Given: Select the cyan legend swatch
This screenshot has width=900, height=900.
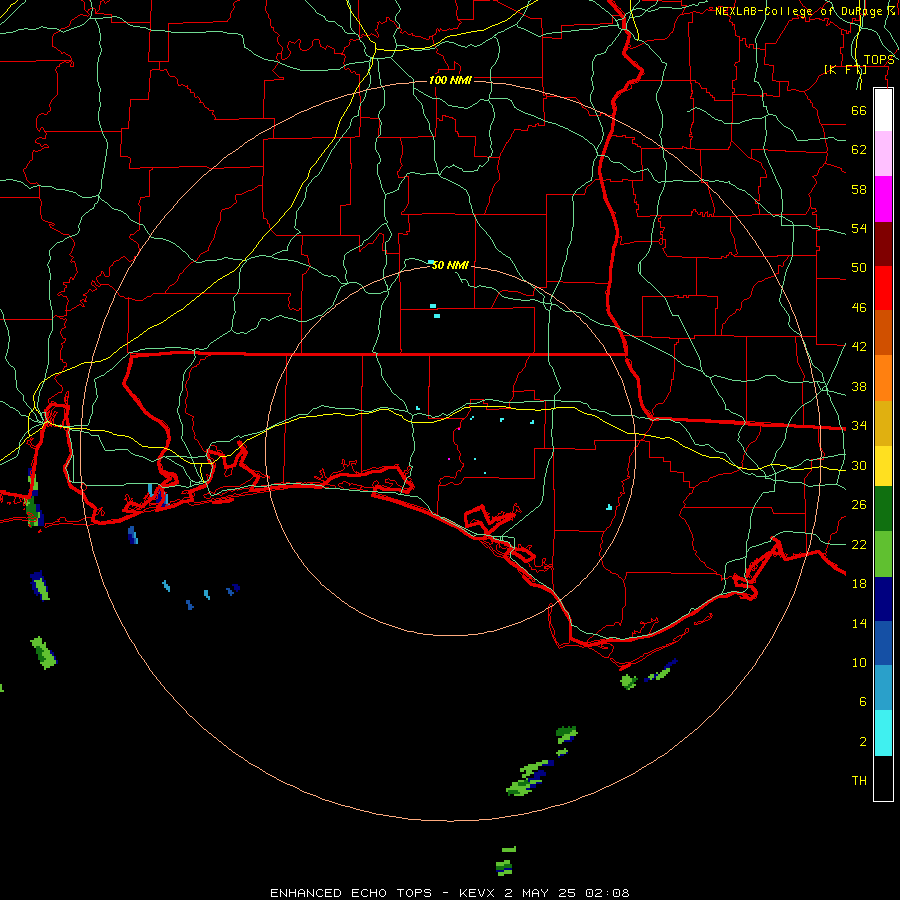Looking at the screenshot, I should click(883, 733).
